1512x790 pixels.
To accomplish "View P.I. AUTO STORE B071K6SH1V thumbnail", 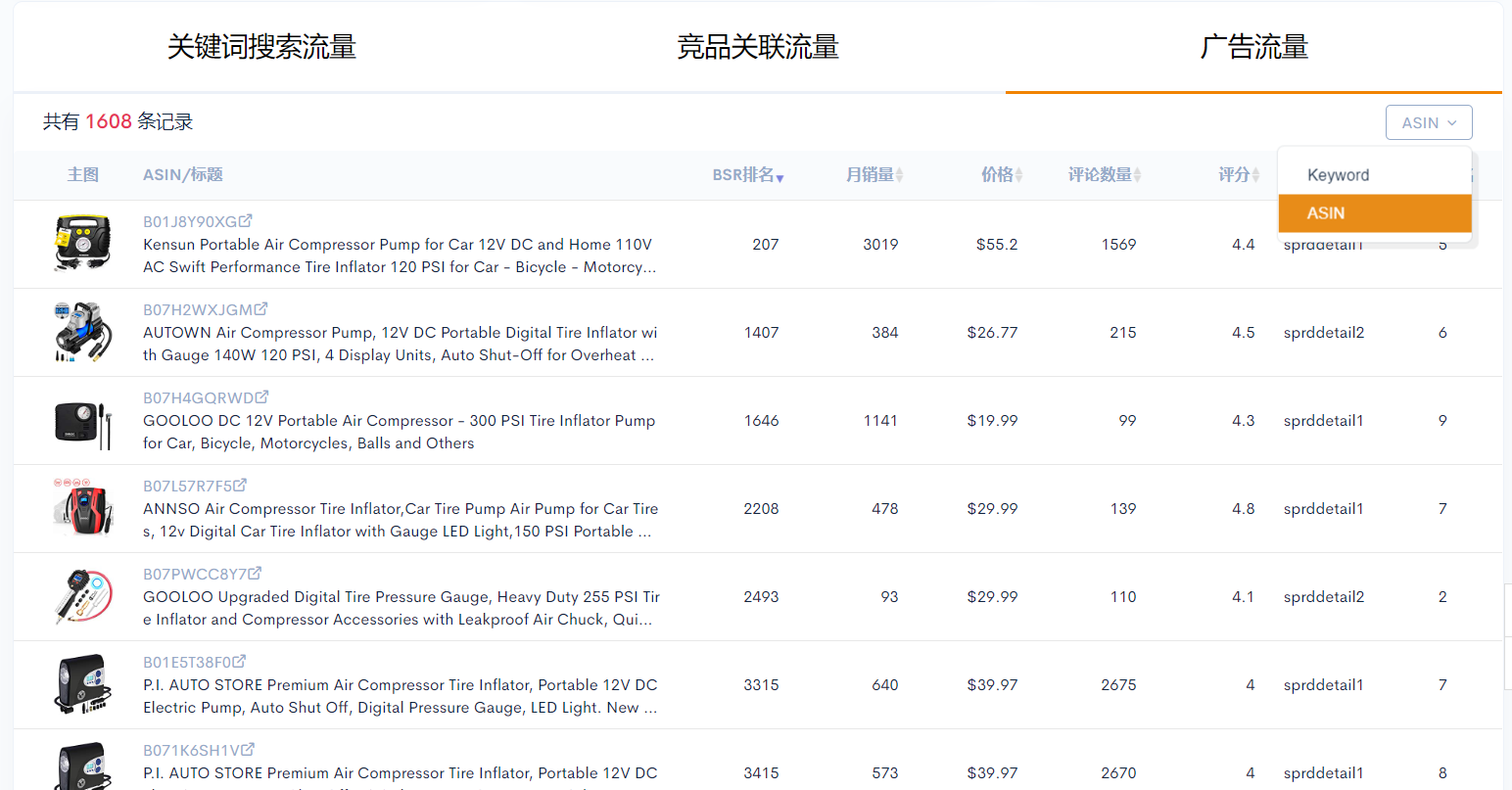I will pos(82,766).
